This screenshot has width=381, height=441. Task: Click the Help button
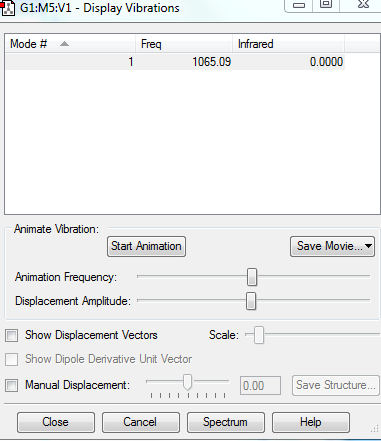tap(311, 422)
